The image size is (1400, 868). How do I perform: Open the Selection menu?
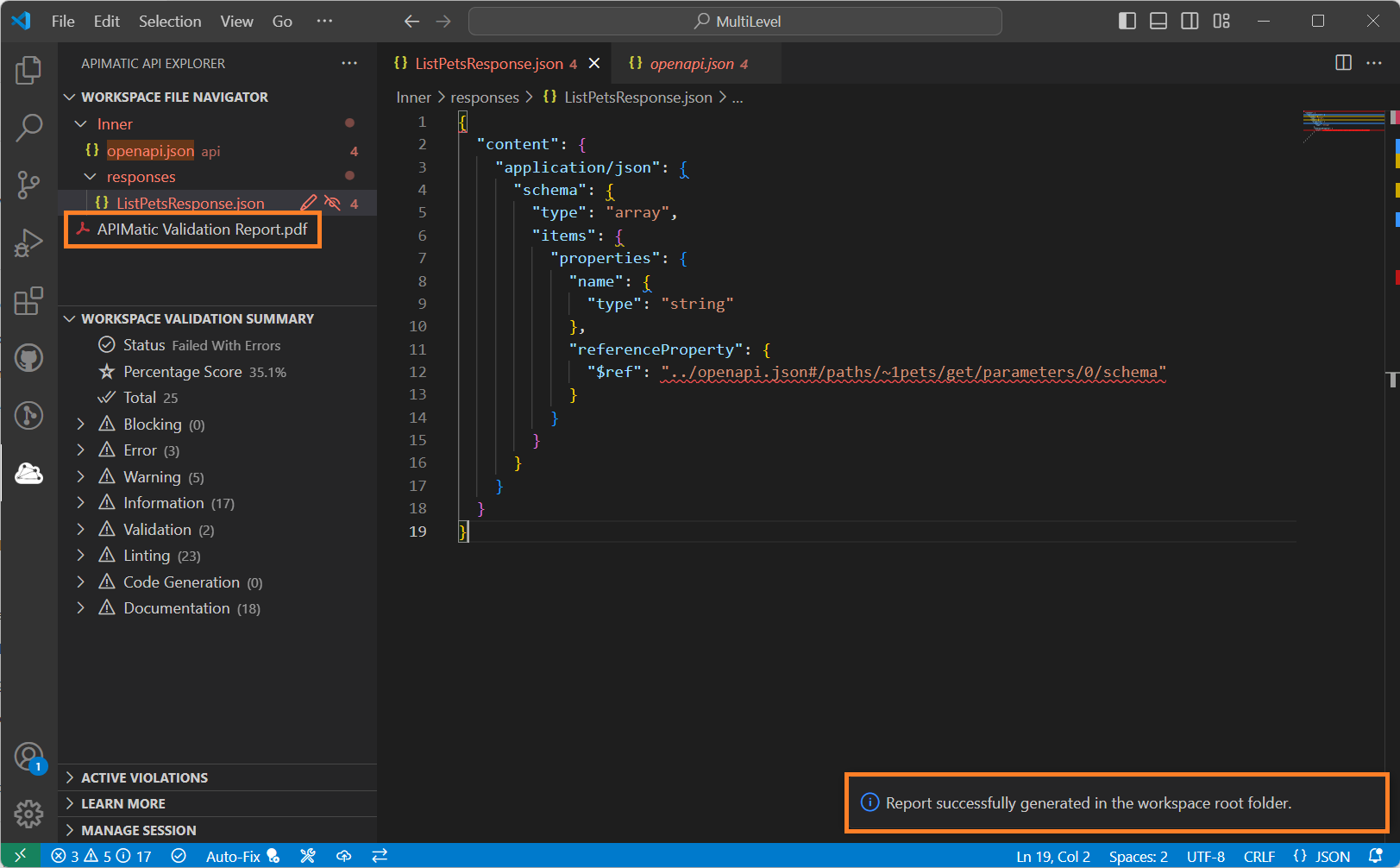tap(170, 22)
